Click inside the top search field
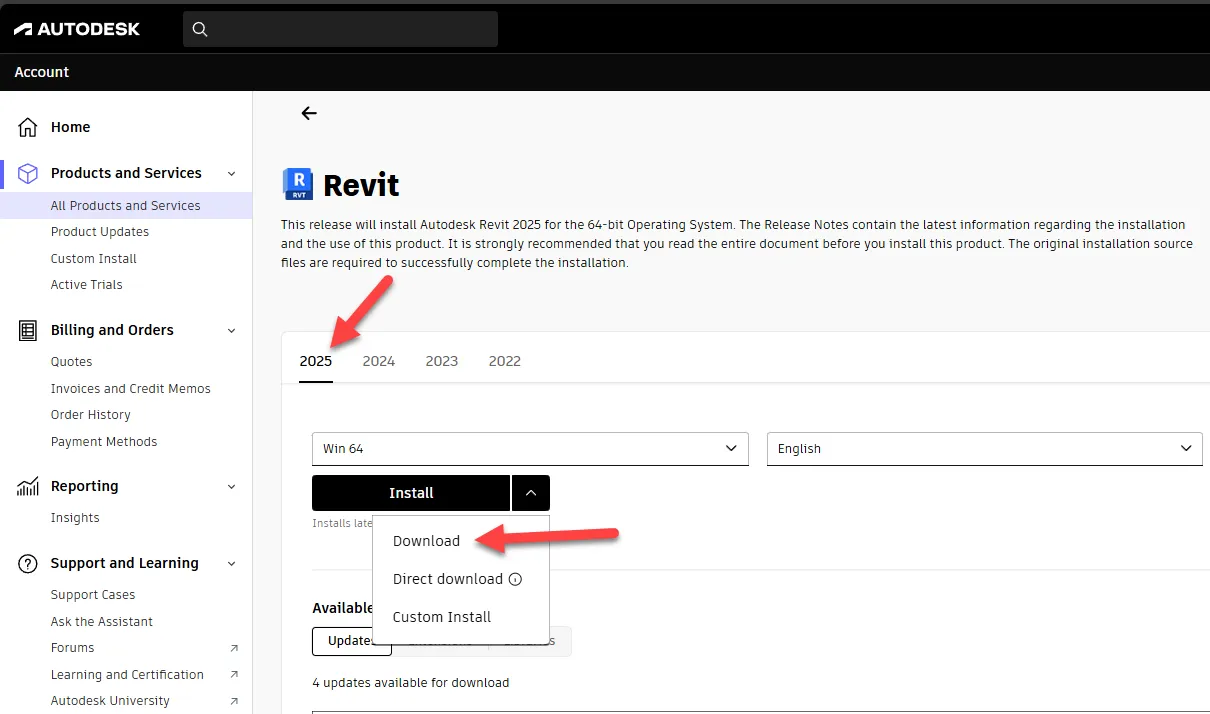 point(340,29)
